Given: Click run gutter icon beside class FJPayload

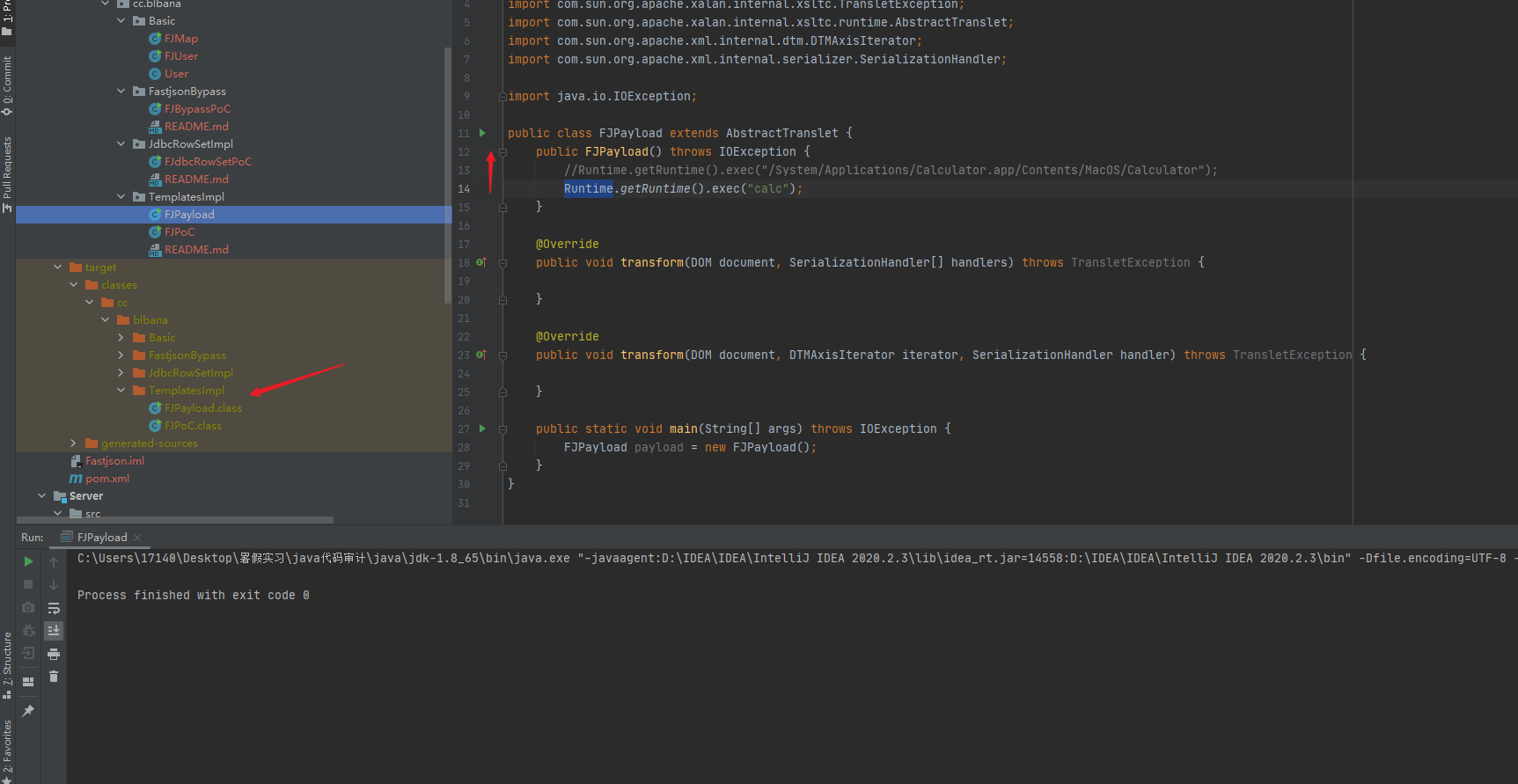Looking at the screenshot, I should [x=482, y=133].
